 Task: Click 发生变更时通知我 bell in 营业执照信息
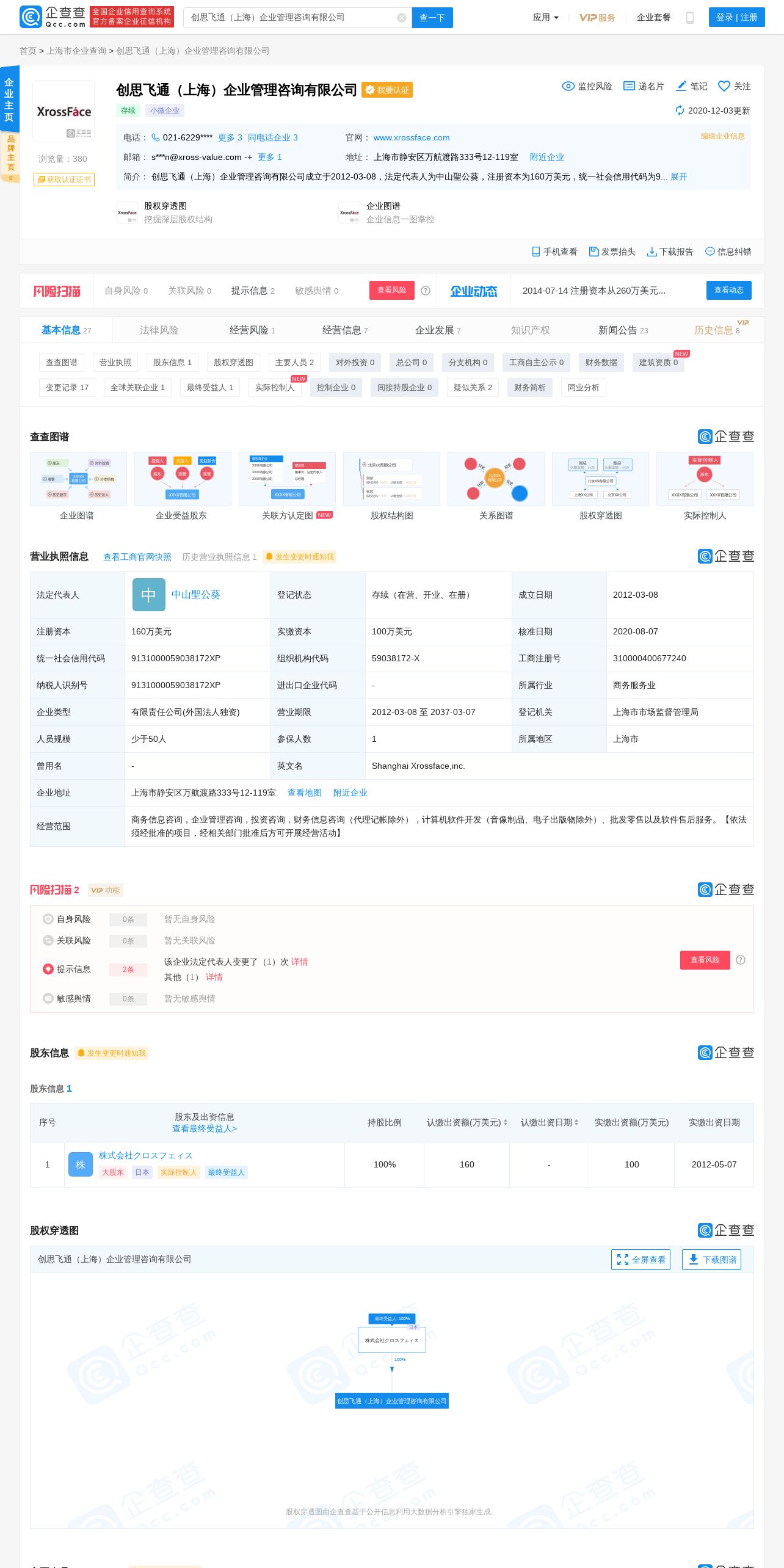[x=300, y=557]
